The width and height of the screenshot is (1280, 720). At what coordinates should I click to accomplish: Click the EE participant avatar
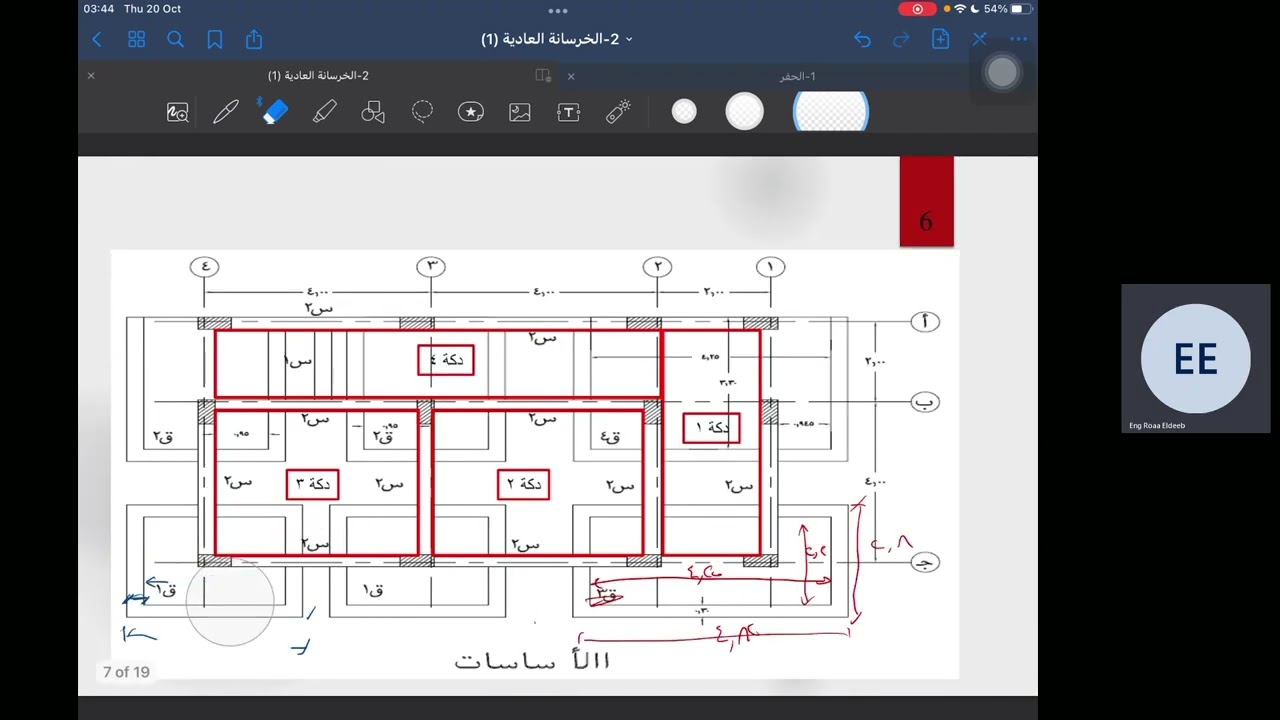(x=1195, y=359)
